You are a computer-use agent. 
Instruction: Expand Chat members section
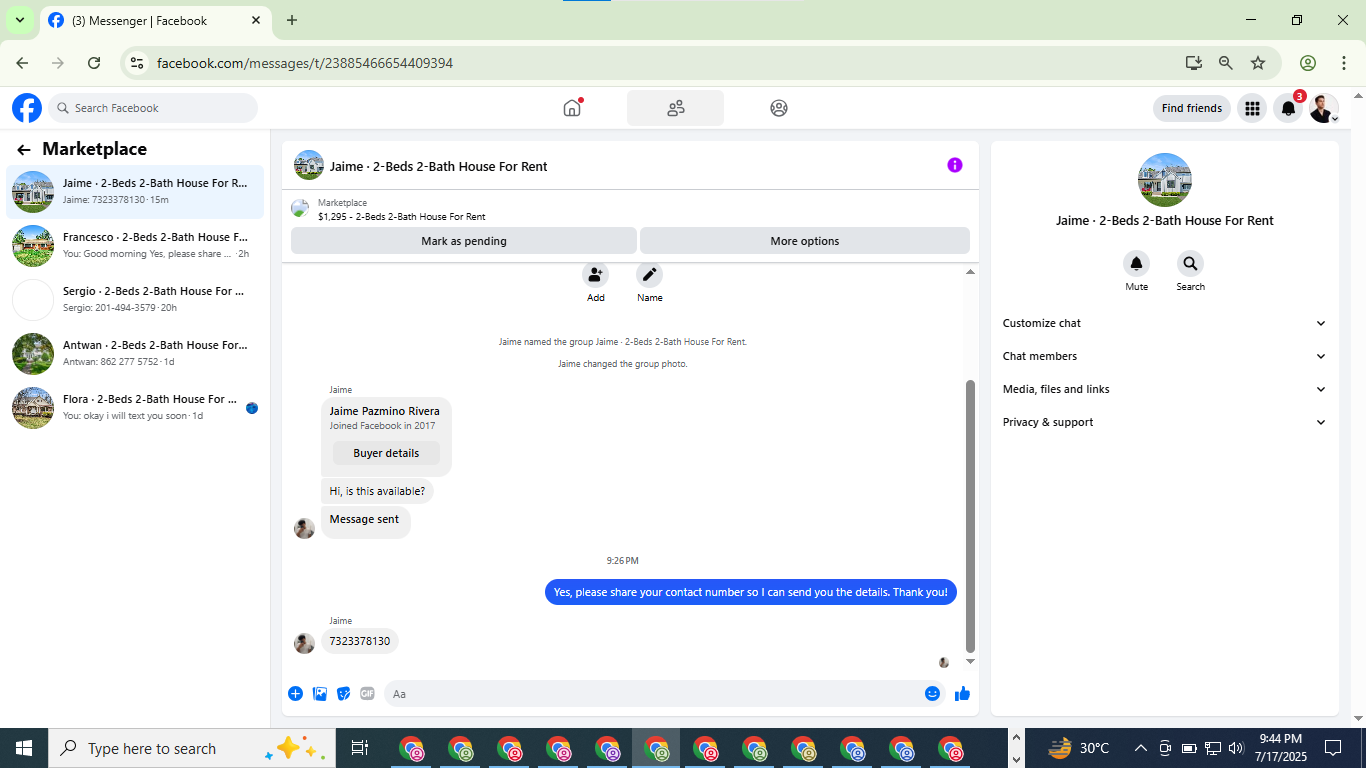click(x=1165, y=356)
